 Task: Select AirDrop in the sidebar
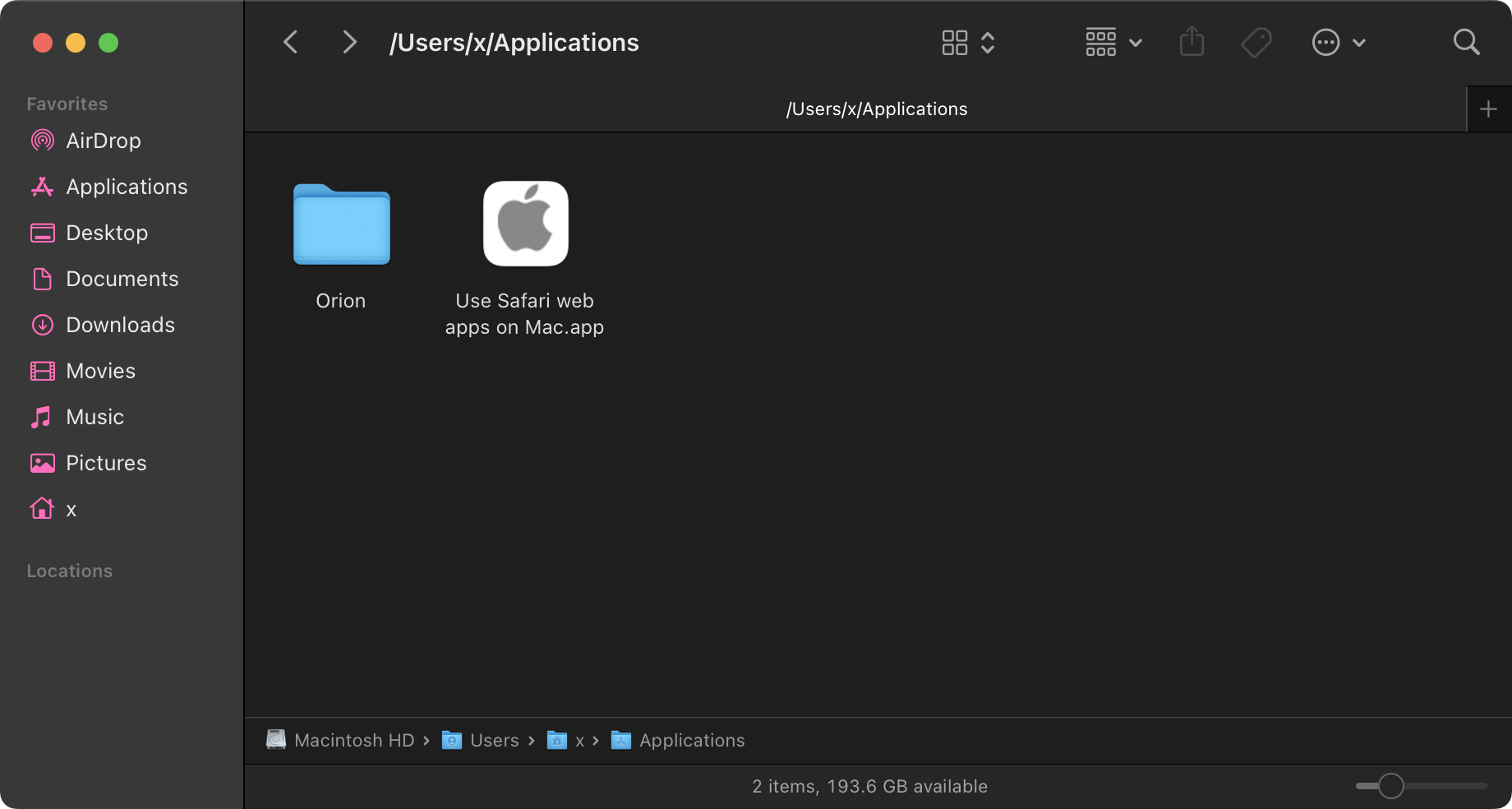pyautogui.click(x=103, y=141)
